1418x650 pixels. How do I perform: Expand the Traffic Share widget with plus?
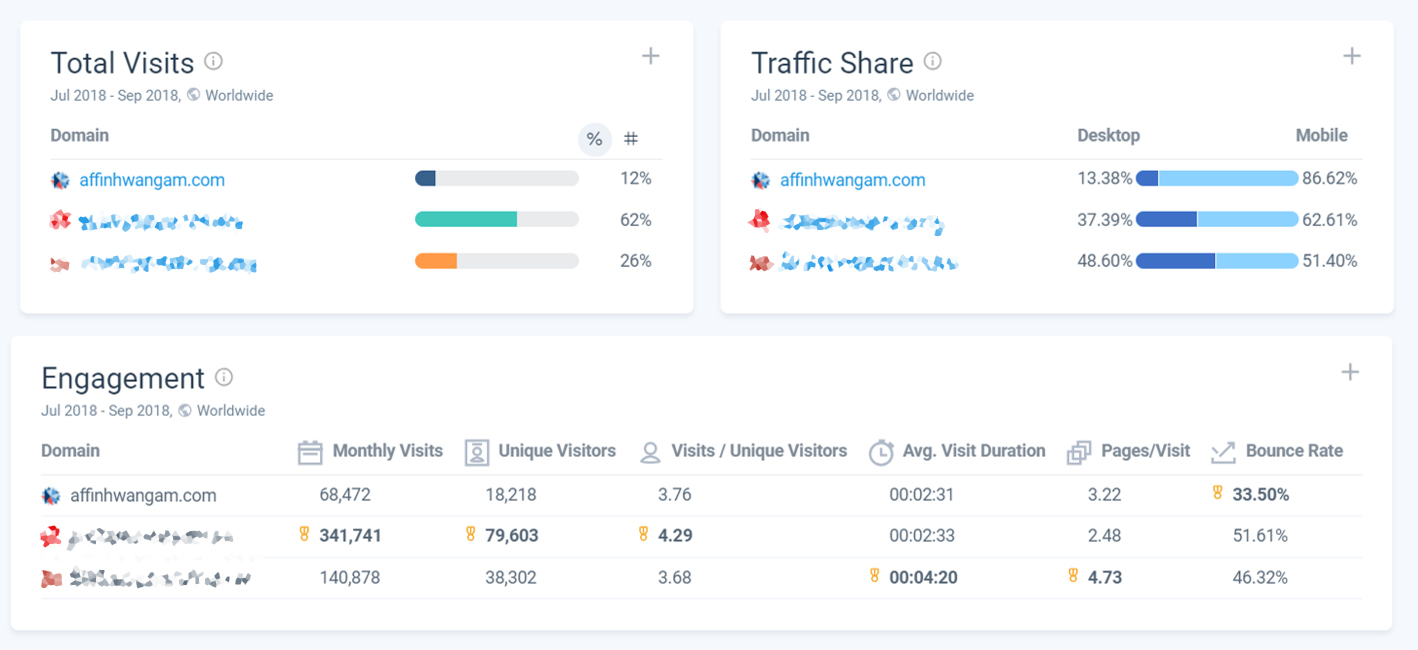tap(1352, 56)
